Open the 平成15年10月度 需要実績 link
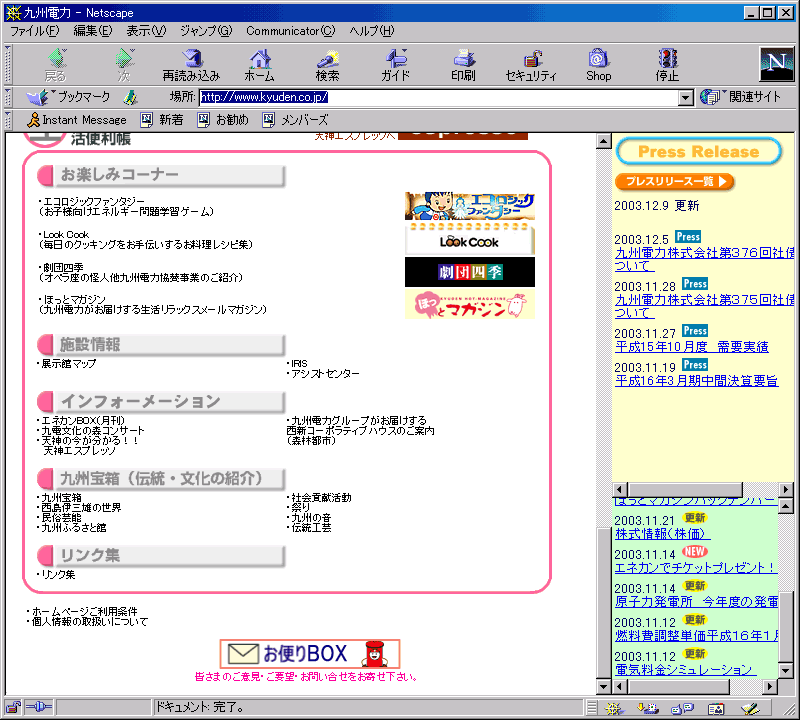 coord(692,347)
